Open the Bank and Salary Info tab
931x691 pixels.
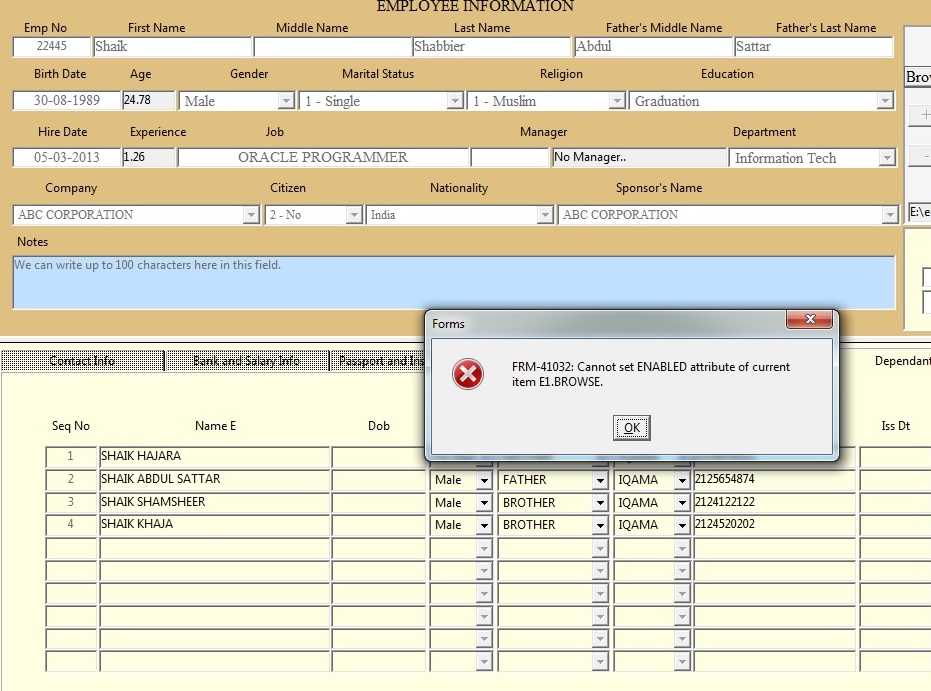(x=246, y=361)
